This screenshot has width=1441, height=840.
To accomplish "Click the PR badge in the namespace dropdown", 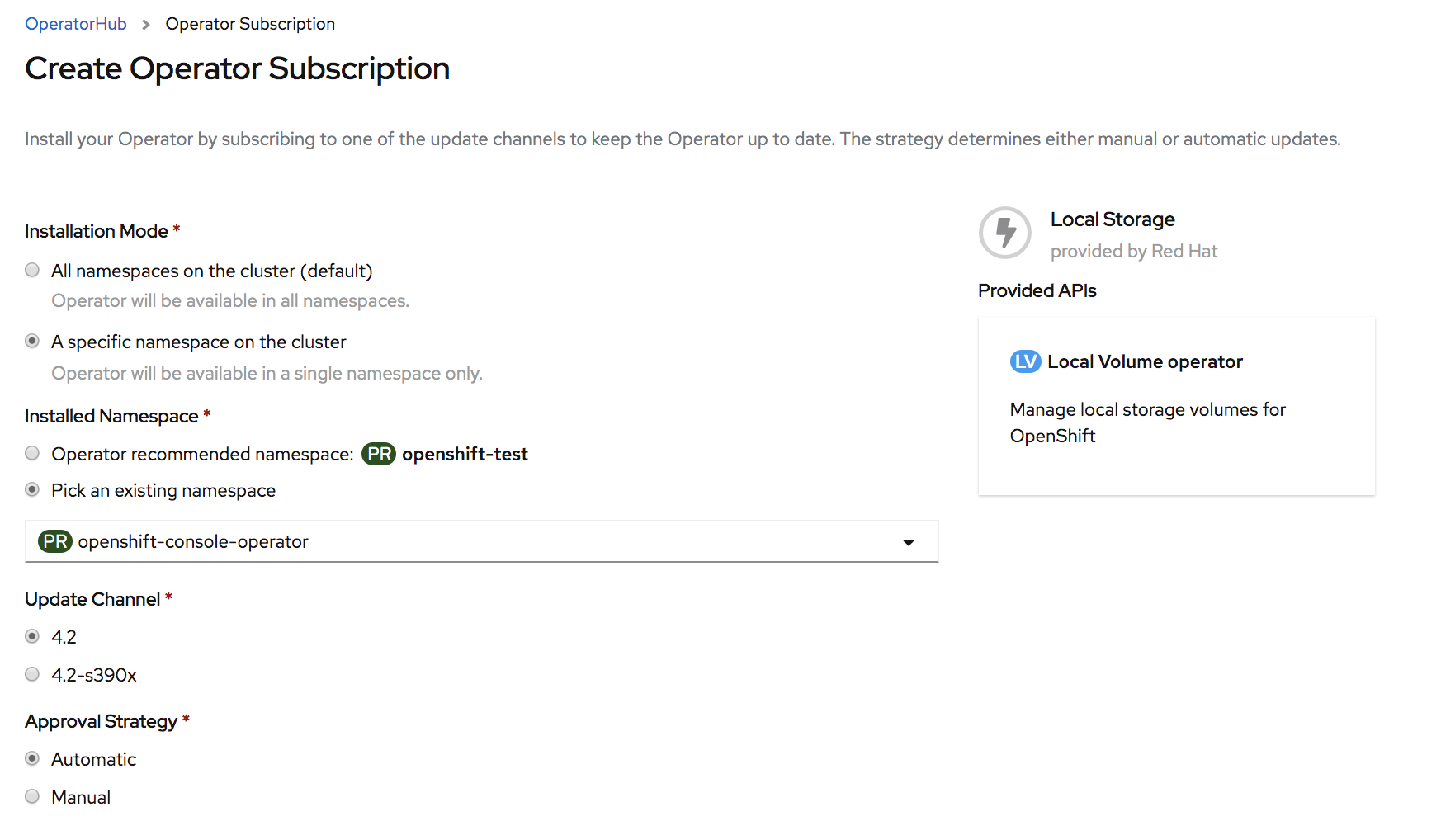I will (x=55, y=541).
